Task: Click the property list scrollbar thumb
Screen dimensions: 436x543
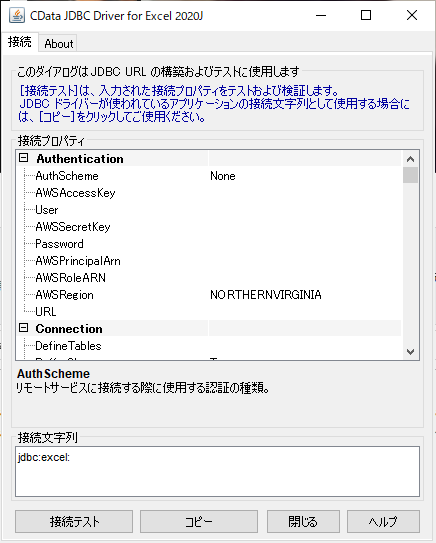Action: pyautogui.click(x=410, y=175)
